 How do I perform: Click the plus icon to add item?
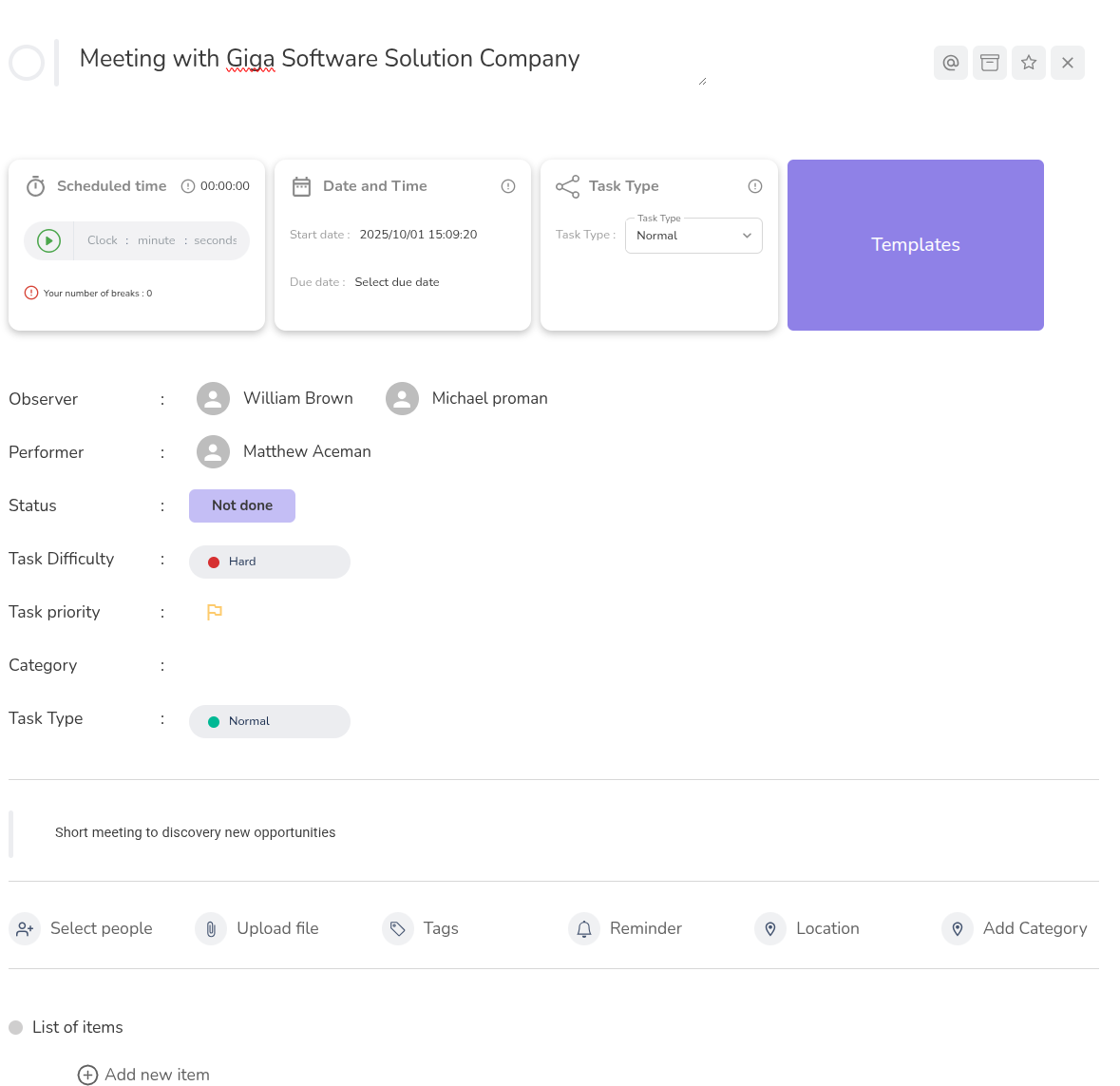pos(87,1075)
